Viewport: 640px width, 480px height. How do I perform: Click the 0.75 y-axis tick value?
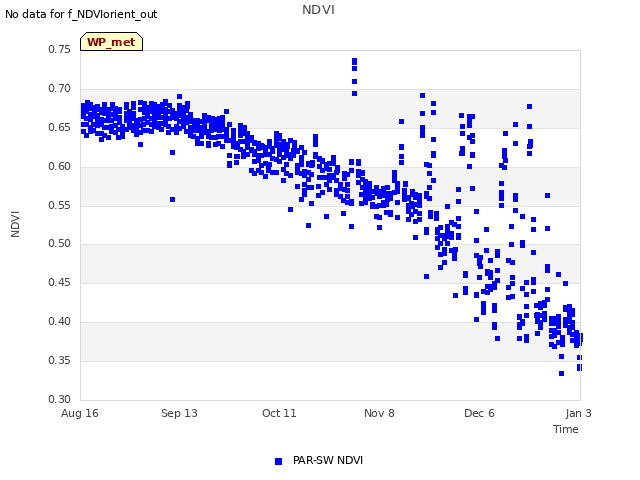click(60, 49)
